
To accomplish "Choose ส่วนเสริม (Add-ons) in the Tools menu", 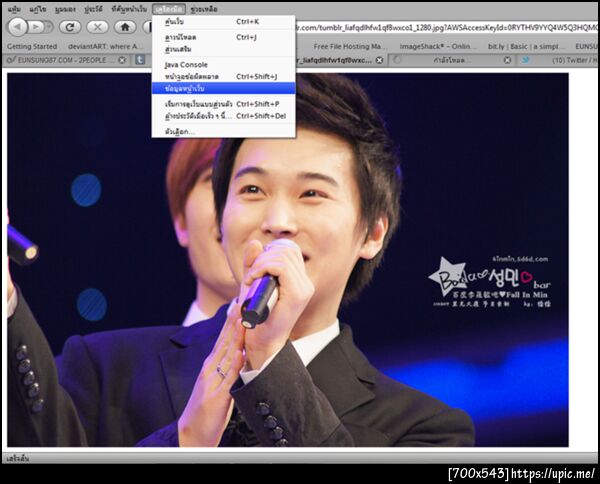I will click(224, 49).
